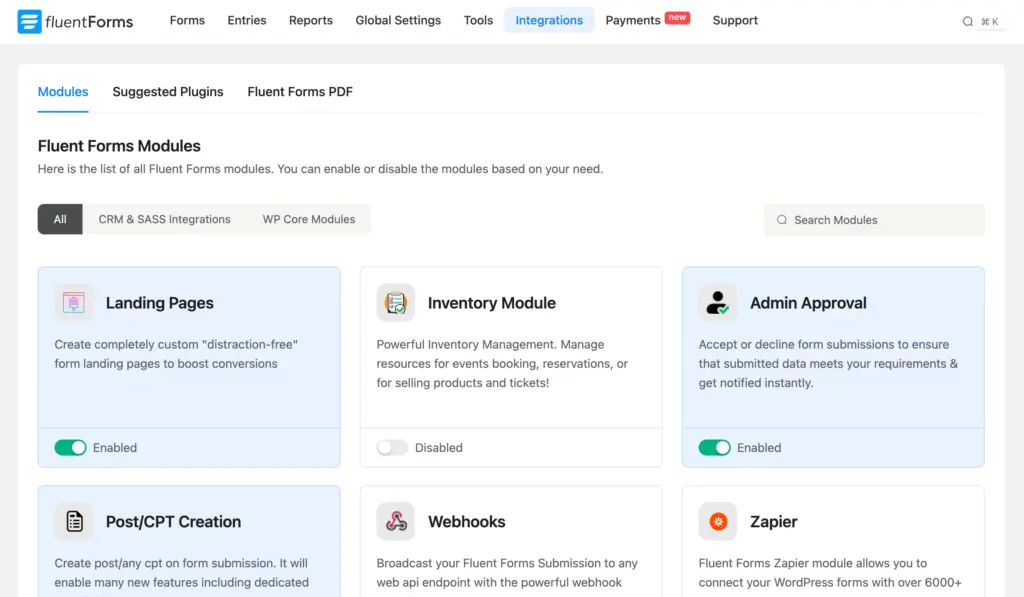1024x597 pixels.
Task: Click the Admin Approval title
Action: tap(808, 303)
